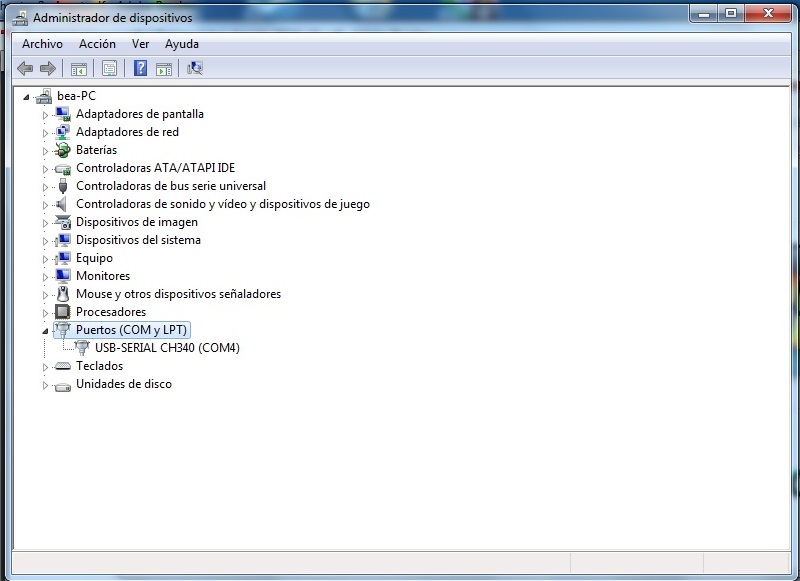Click the scan for hardware changes icon

(195, 68)
